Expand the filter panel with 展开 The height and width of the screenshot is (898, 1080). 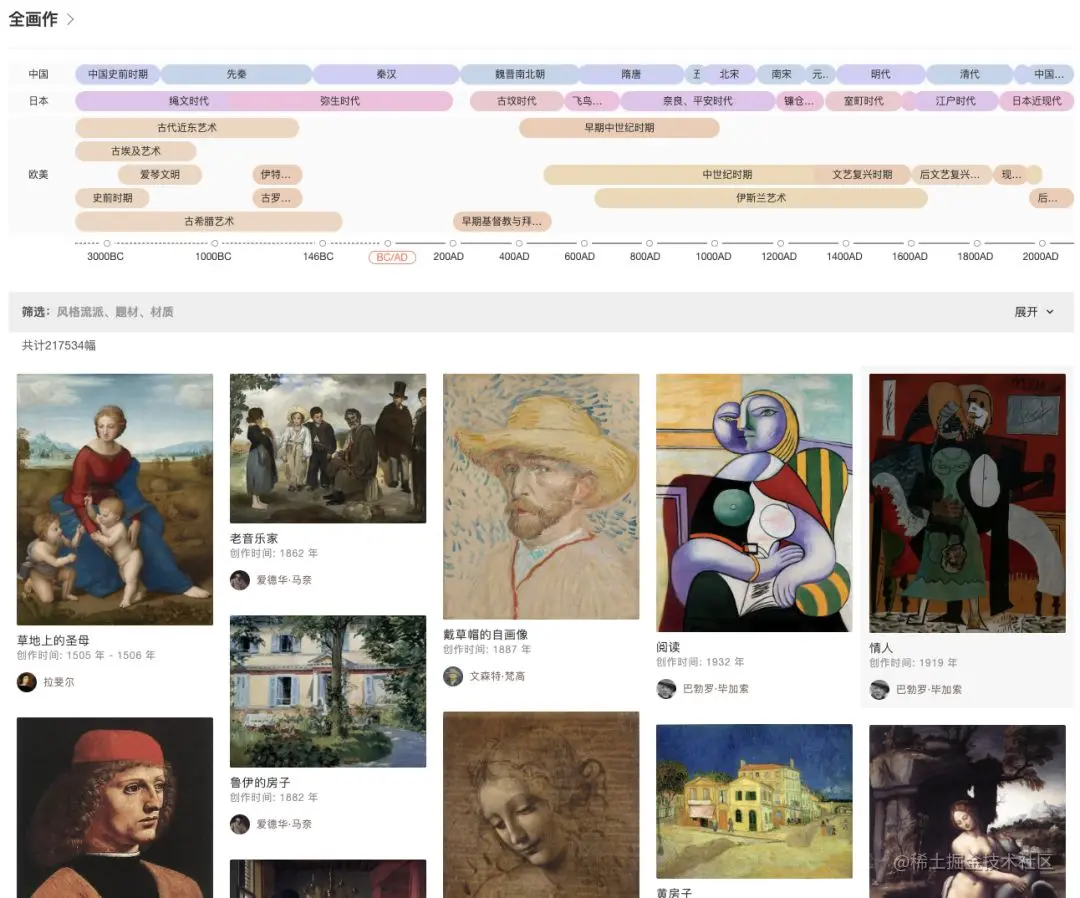(x=1034, y=312)
